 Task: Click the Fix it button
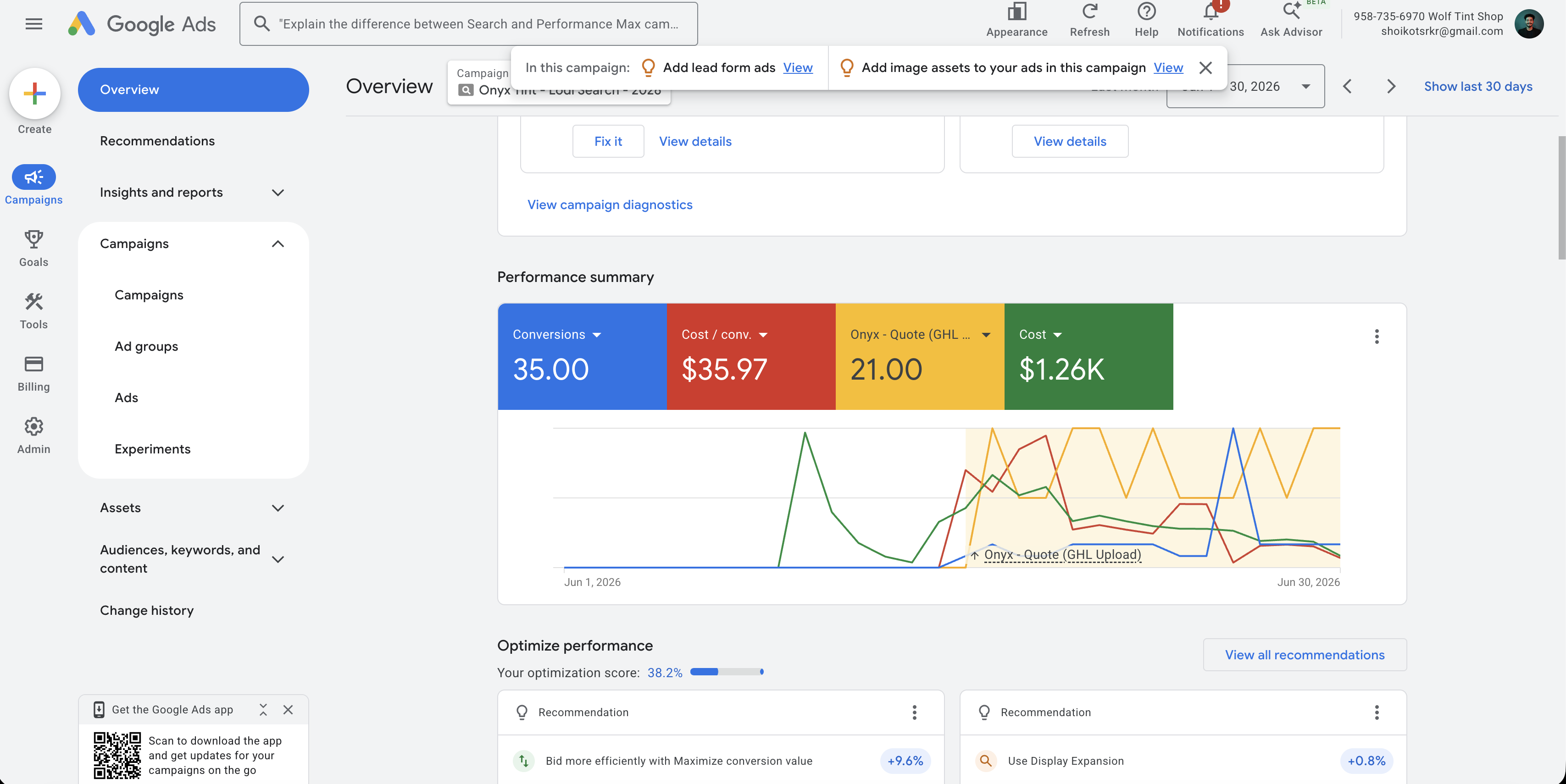(608, 141)
